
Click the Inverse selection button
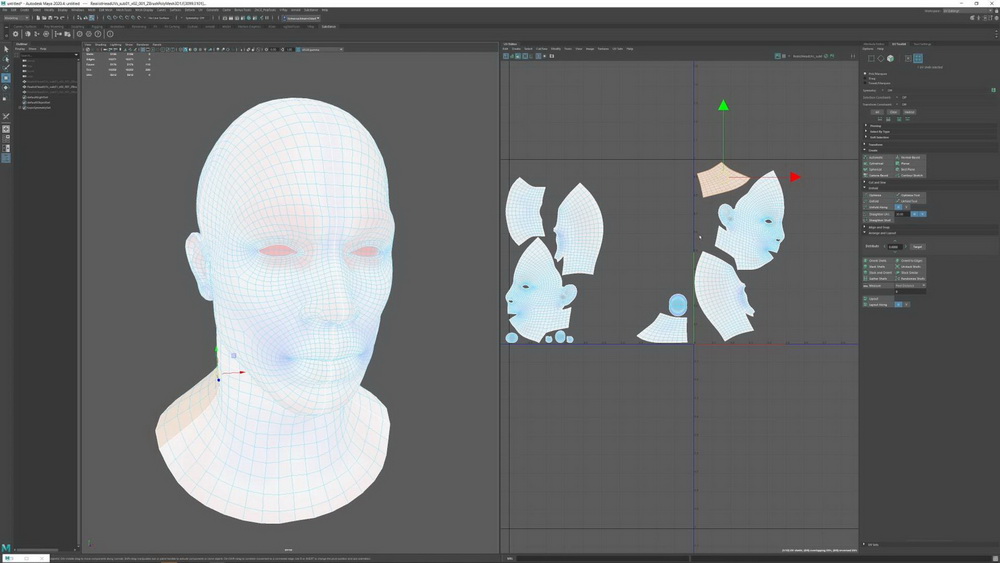(x=909, y=112)
